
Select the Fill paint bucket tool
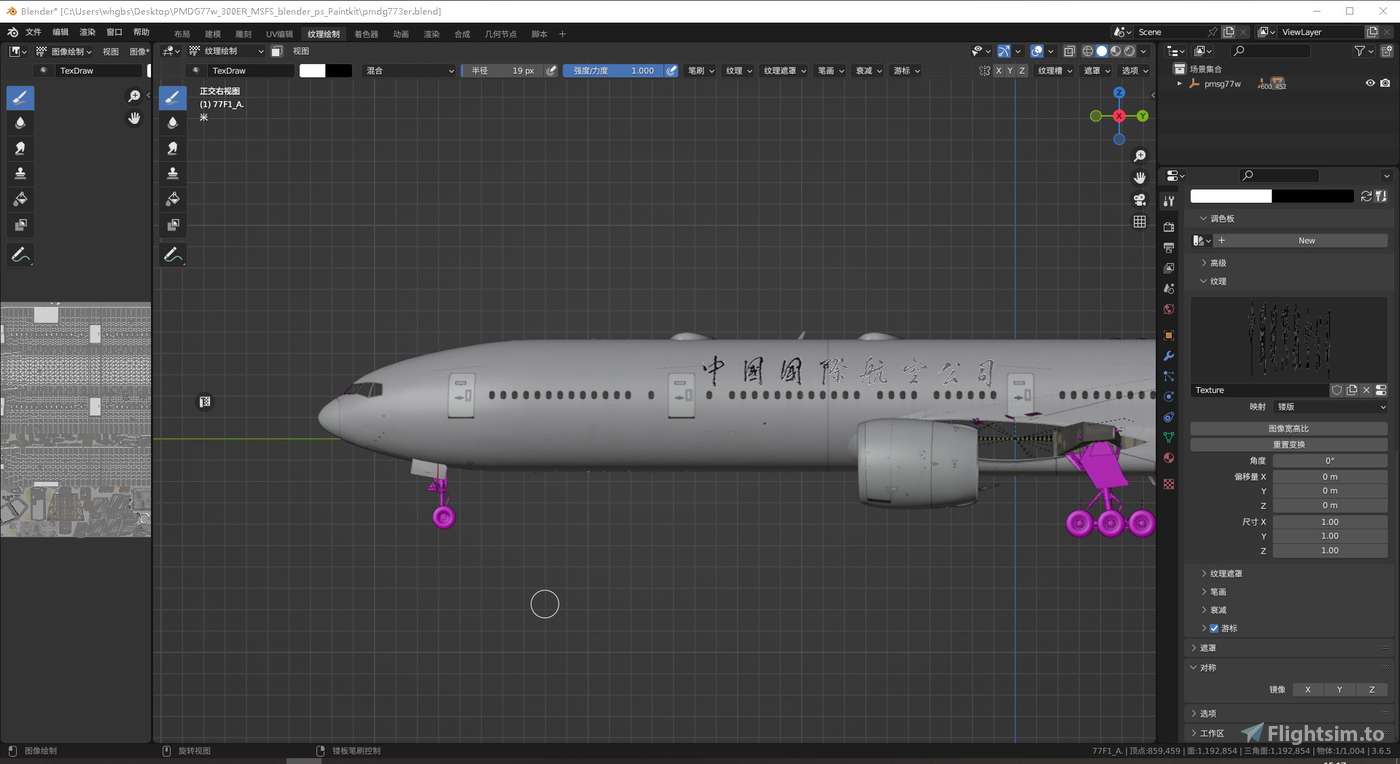tap(172, 199)
